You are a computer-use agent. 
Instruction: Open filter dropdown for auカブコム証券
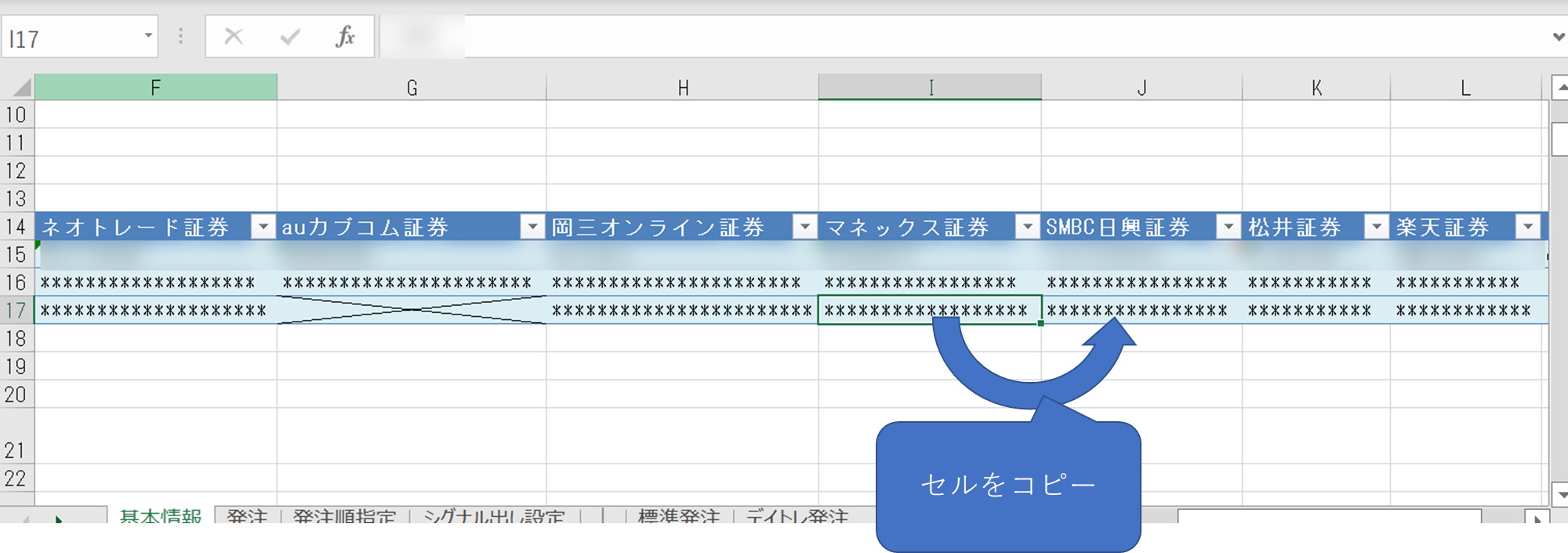point(532,227)
